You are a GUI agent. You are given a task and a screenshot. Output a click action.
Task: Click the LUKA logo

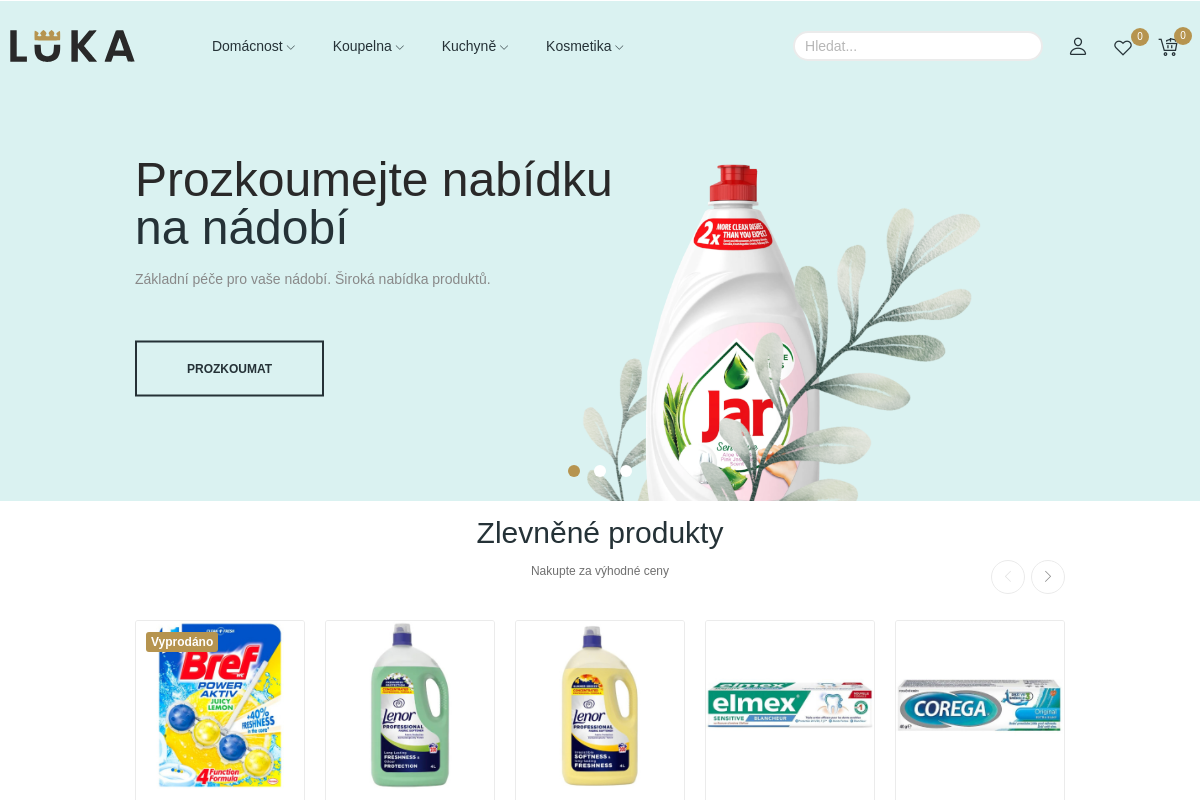[72, 46]
